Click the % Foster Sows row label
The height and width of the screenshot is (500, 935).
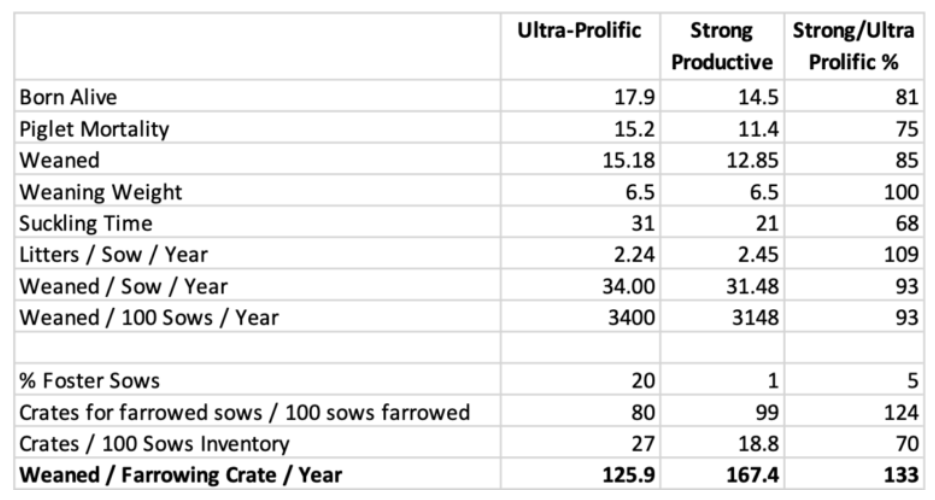[89, 381]
